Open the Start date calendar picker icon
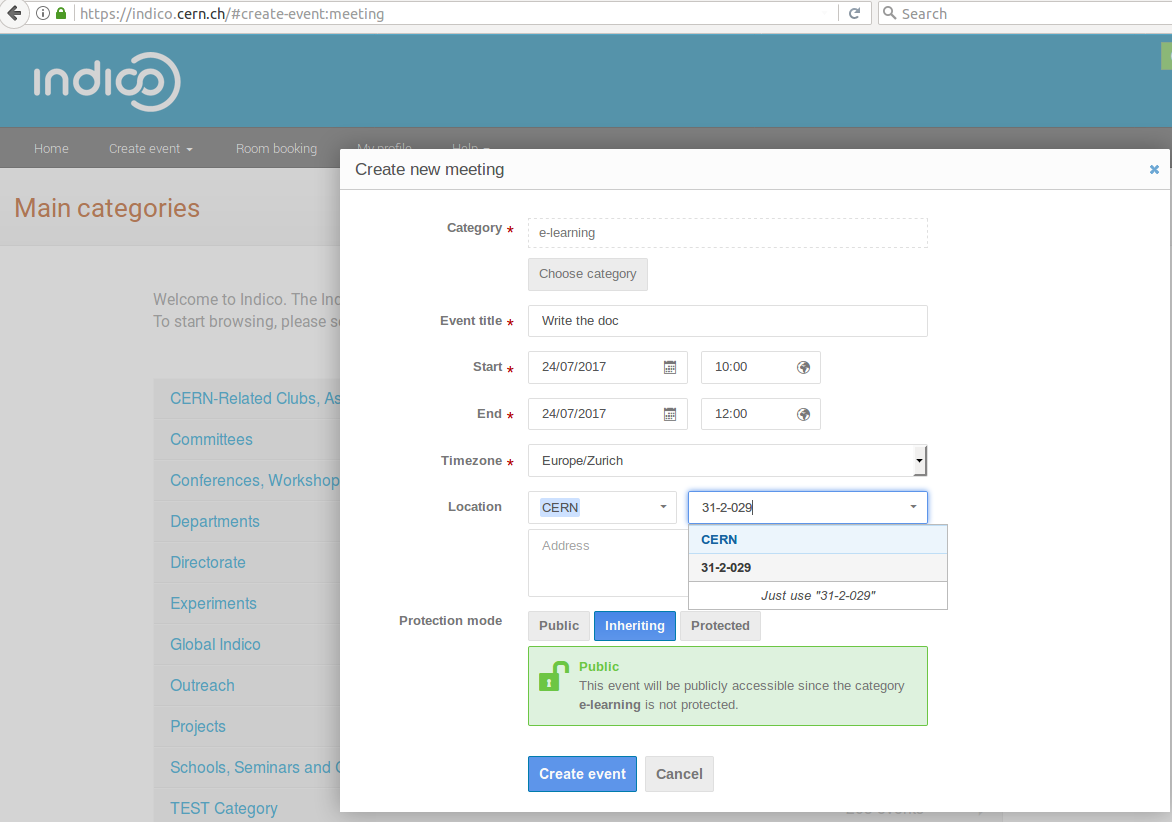Image resolution: width=1172 pixels, height=822 pixels. pyautogui.click(x=670, y=368)
